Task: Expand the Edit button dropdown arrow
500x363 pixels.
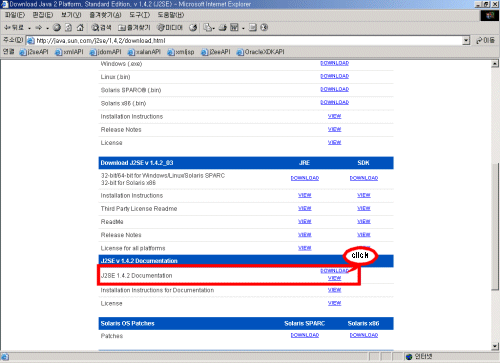Action: 243,28
